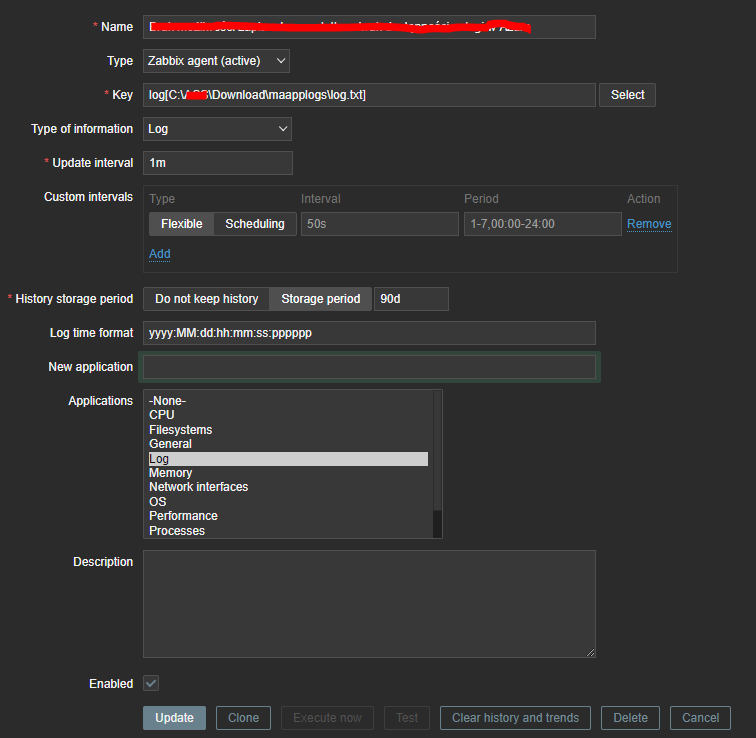
Task: Click the New application input field
Action: (369, 367)
